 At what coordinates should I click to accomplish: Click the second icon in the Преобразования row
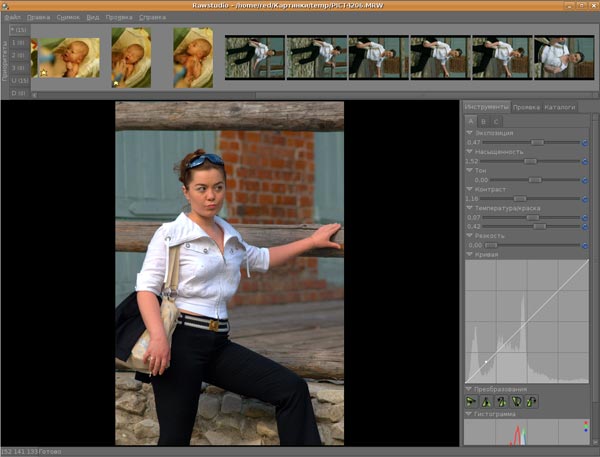(x=488, y=401)
